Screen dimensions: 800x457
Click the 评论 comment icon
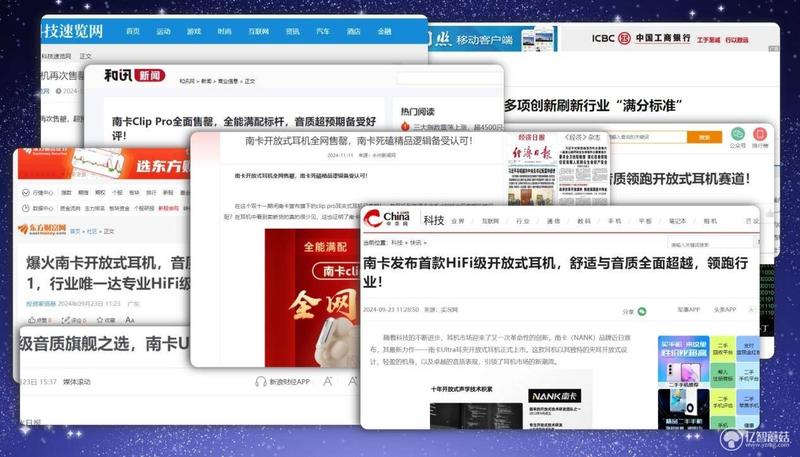tap(65, 320)
